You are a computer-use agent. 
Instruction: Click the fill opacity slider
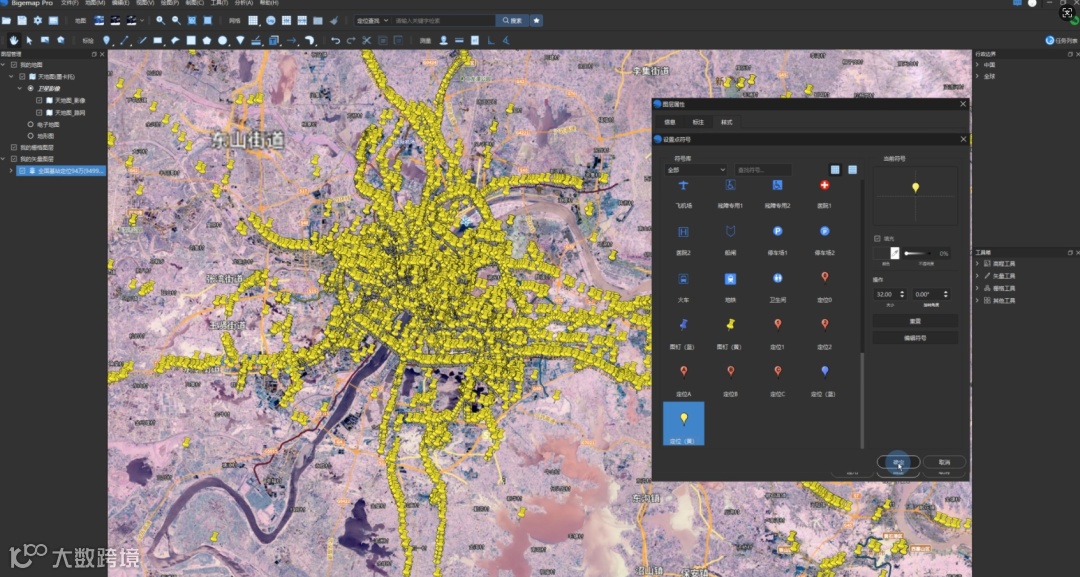919,253
